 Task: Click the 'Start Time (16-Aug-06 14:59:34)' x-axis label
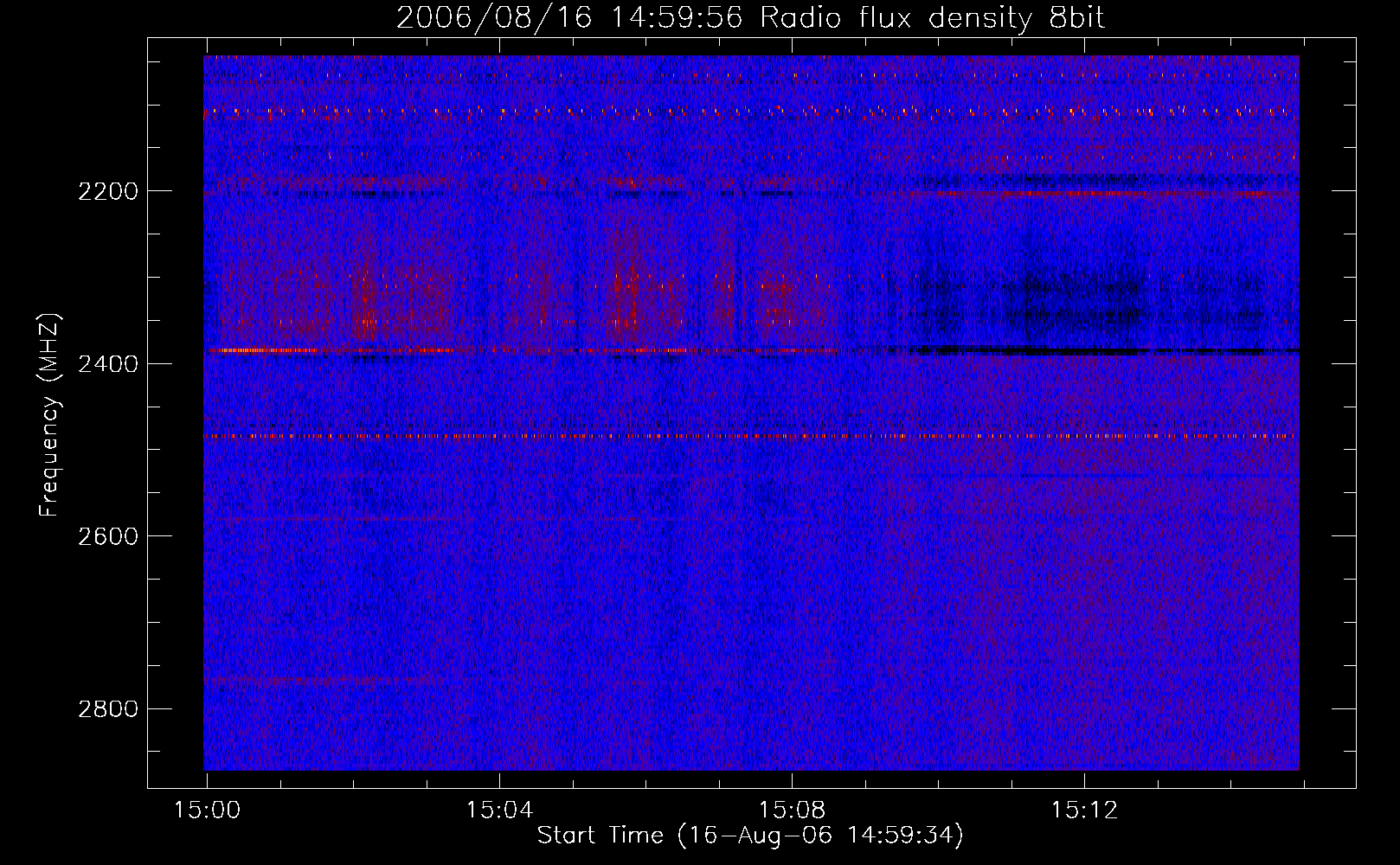click(x=750, y=836)
